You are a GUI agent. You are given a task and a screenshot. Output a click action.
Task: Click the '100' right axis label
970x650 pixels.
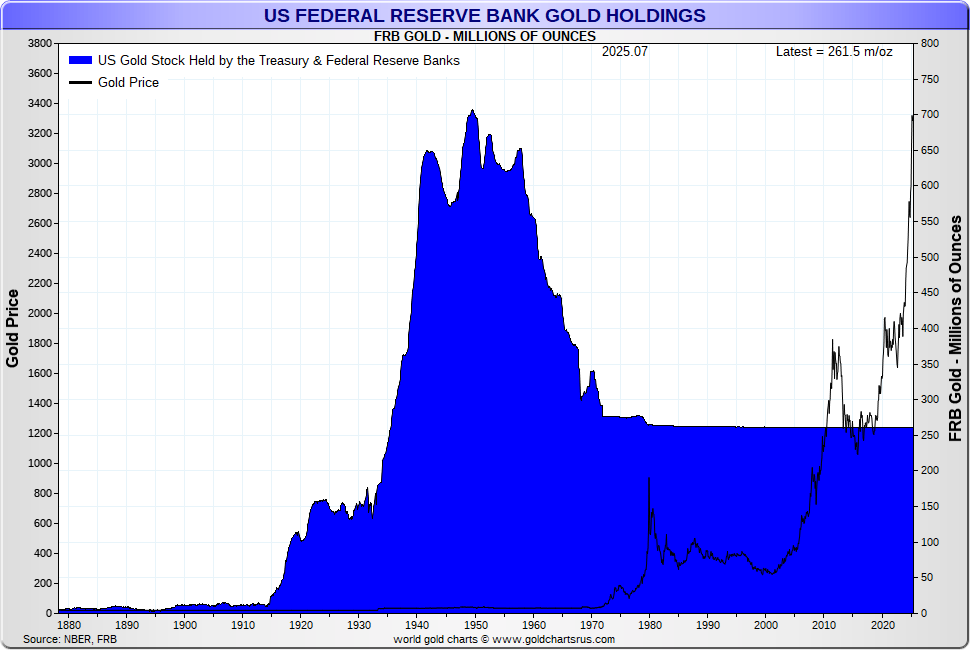pyautogui.click(x=930, y=542)
